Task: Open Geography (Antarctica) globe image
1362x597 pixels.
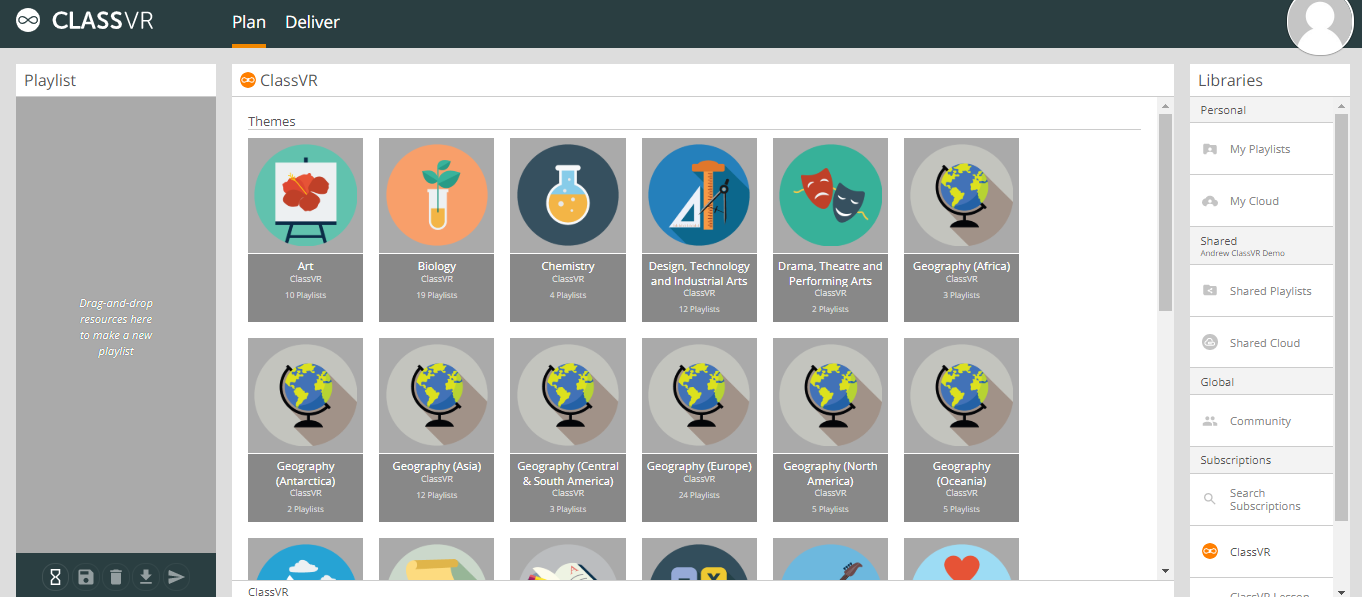Action: coord(306,395)
